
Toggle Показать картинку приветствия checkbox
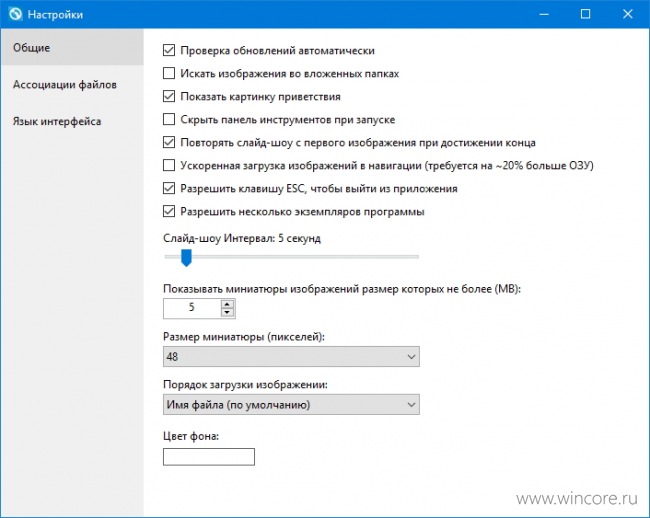pyautogui.click(x=169, y=97)
